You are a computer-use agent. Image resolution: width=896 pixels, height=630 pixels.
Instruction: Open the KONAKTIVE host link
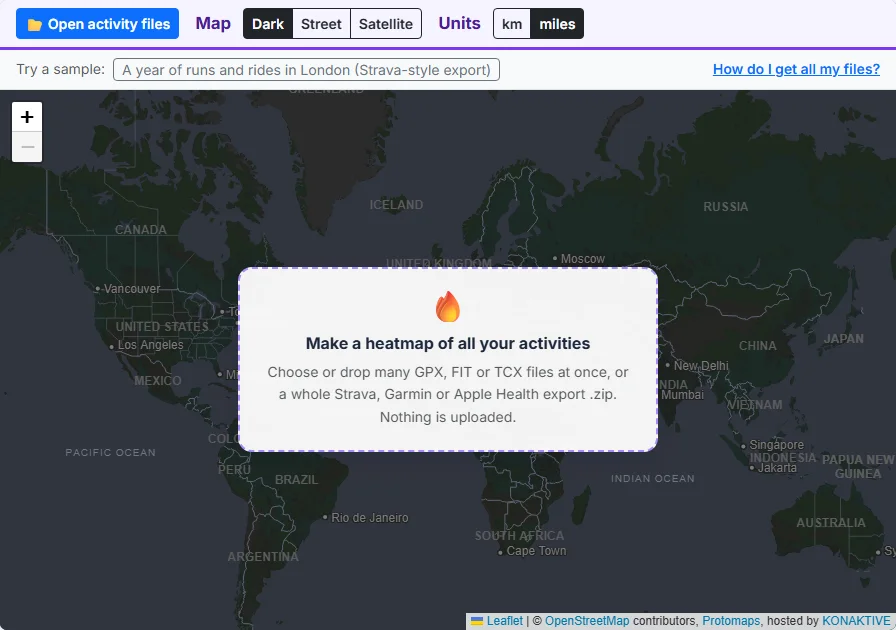[x=856, y=621]
